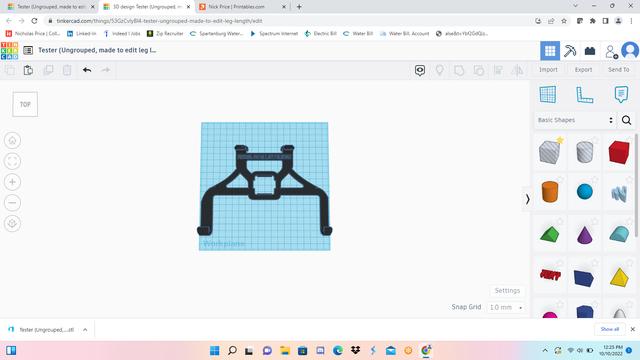Screen dimensions: 640x360
Task: Favorite the blue Sphere with star
Action: pos(595,180)
